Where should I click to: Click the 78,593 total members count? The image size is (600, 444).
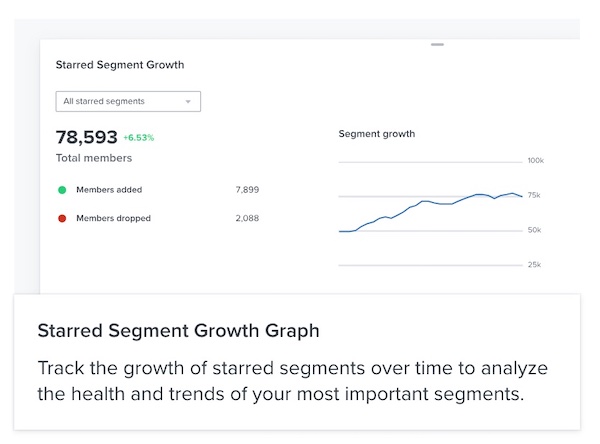coord(87,137)
